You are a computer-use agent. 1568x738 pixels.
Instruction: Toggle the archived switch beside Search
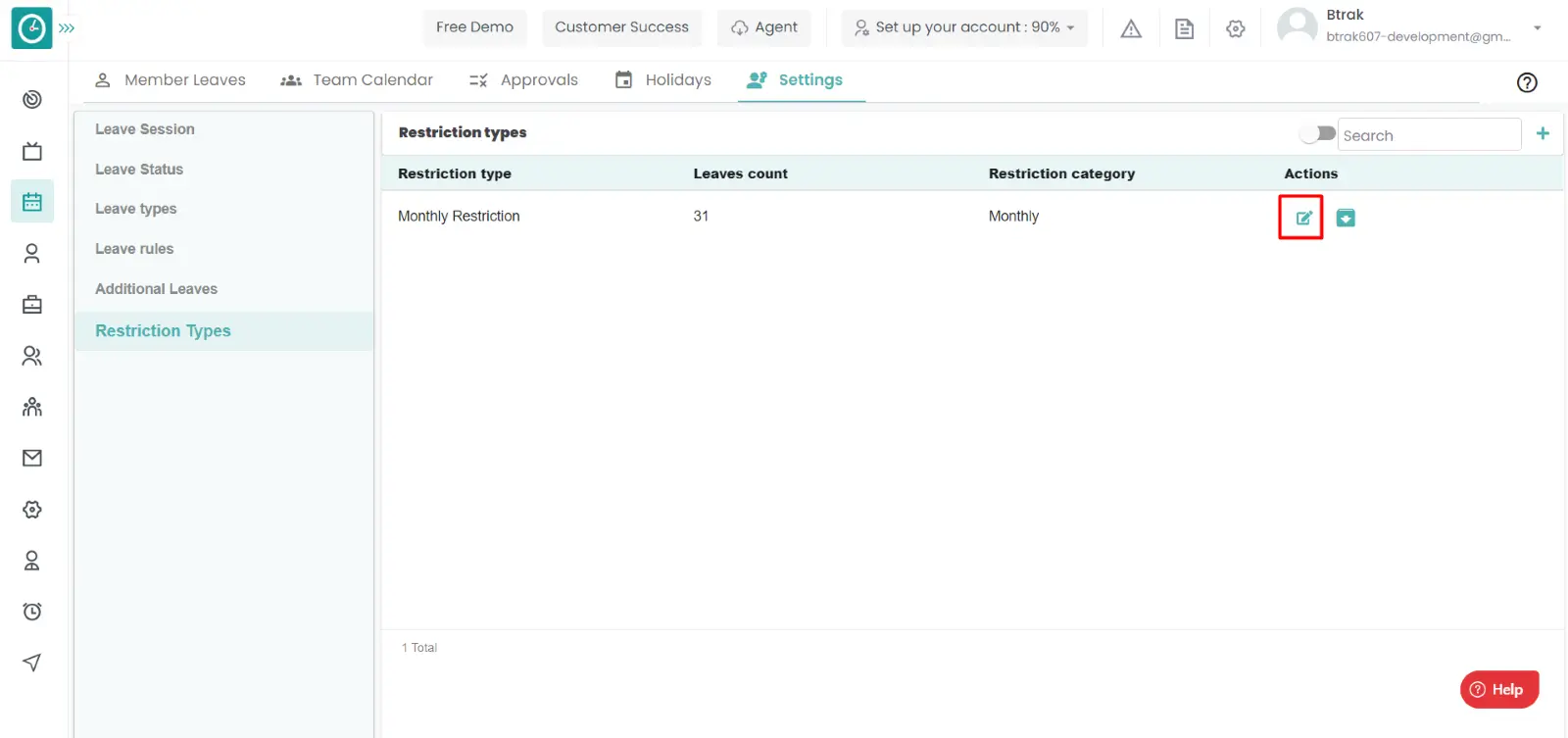1317,133
